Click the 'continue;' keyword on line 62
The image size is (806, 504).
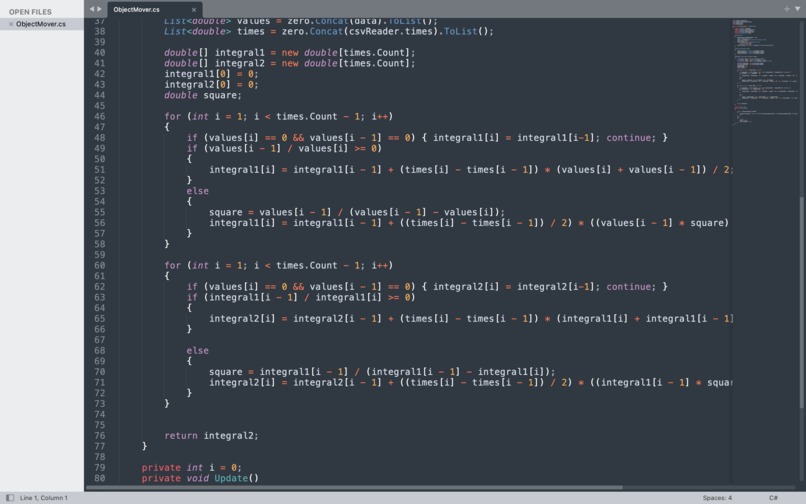[x=631, y=287]
